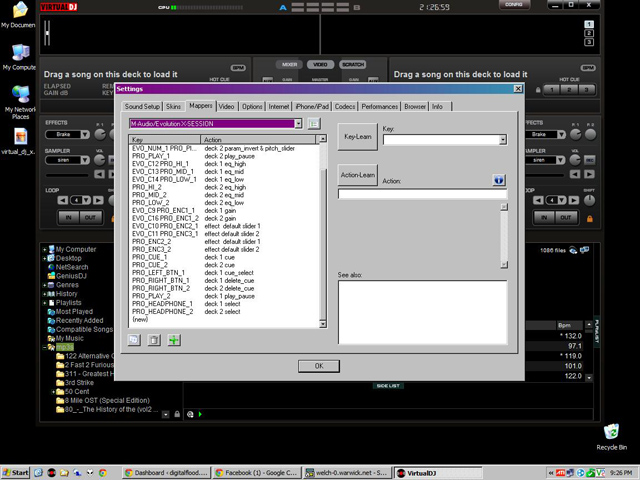The image size is (640, 480).
Task: Toggle the MIXER panel button
Action: point(289,64)
